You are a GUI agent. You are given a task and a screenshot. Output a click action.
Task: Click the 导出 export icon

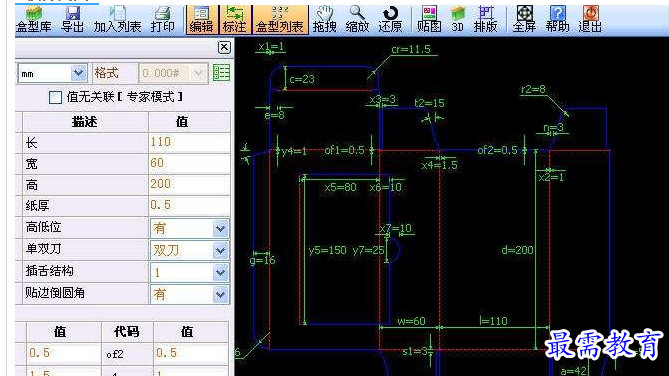tap(73, 20)
